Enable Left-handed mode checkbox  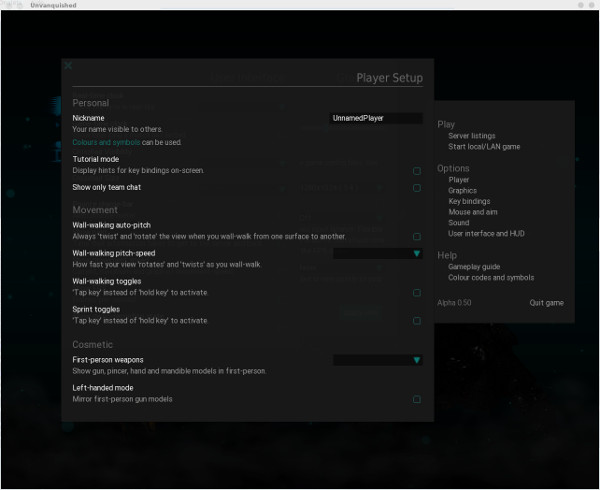pos(416,399)
